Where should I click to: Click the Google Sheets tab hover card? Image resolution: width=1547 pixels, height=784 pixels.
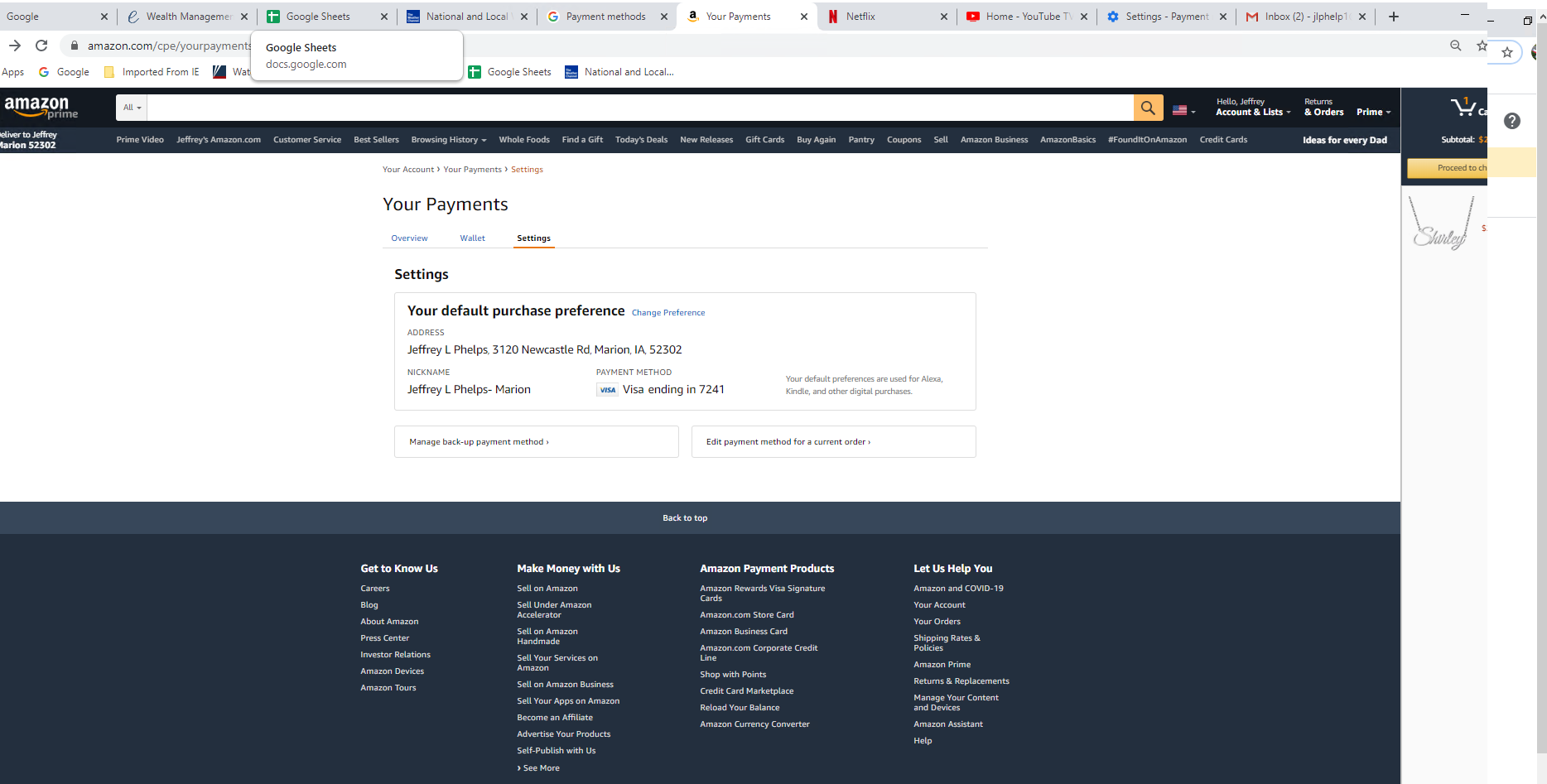(357, 55)
